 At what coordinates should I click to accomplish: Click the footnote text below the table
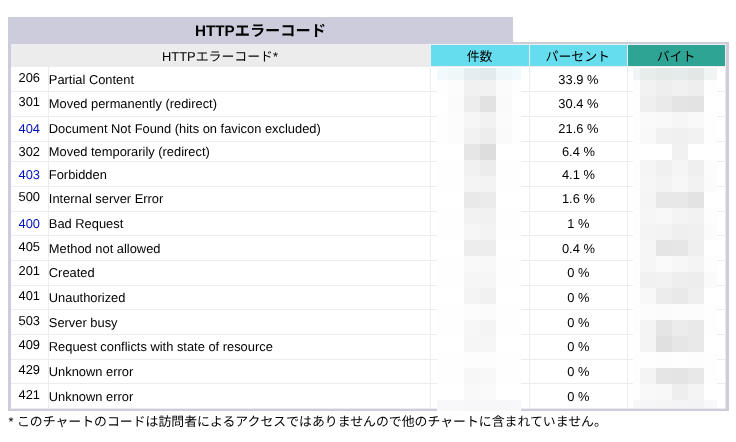pyautogui.click(x=305, y=421)
